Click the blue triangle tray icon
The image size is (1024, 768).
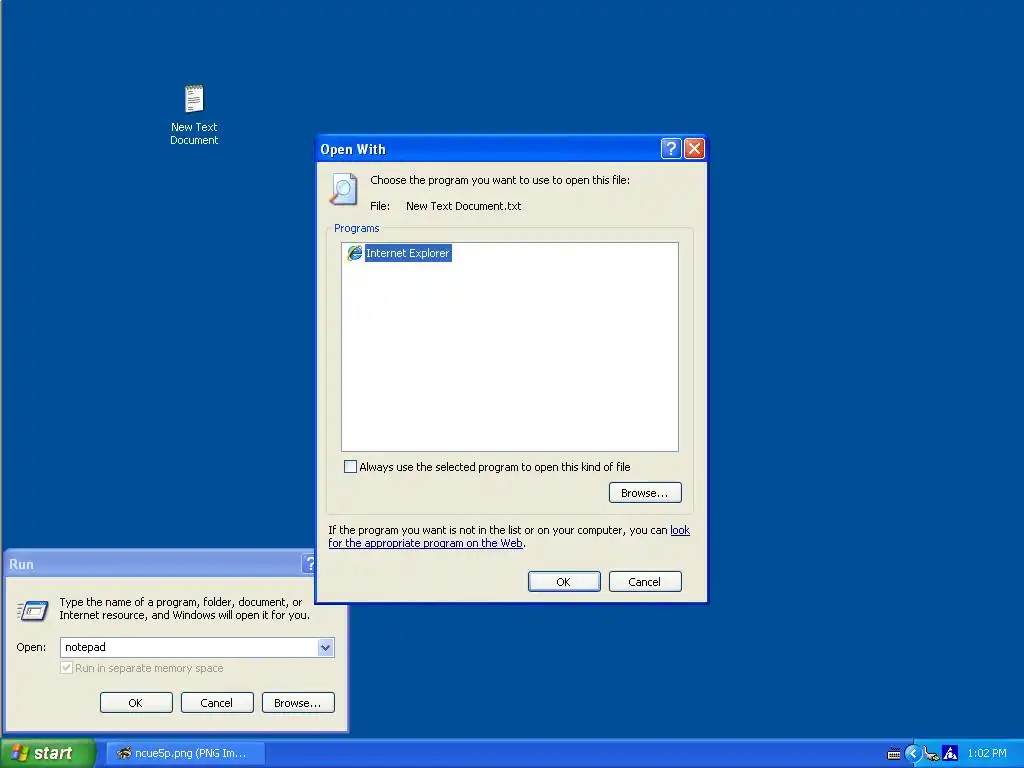click(950, 754)
